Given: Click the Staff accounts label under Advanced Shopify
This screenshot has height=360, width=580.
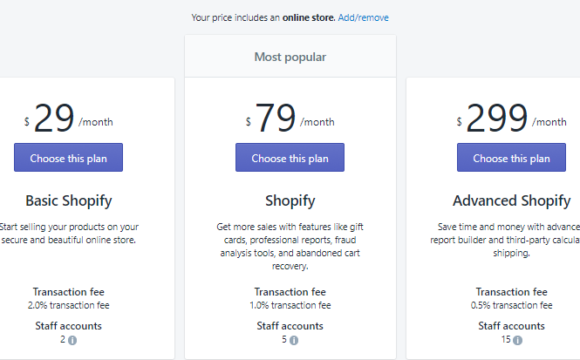Looking at the screenshot, I should tap(511, 326).
